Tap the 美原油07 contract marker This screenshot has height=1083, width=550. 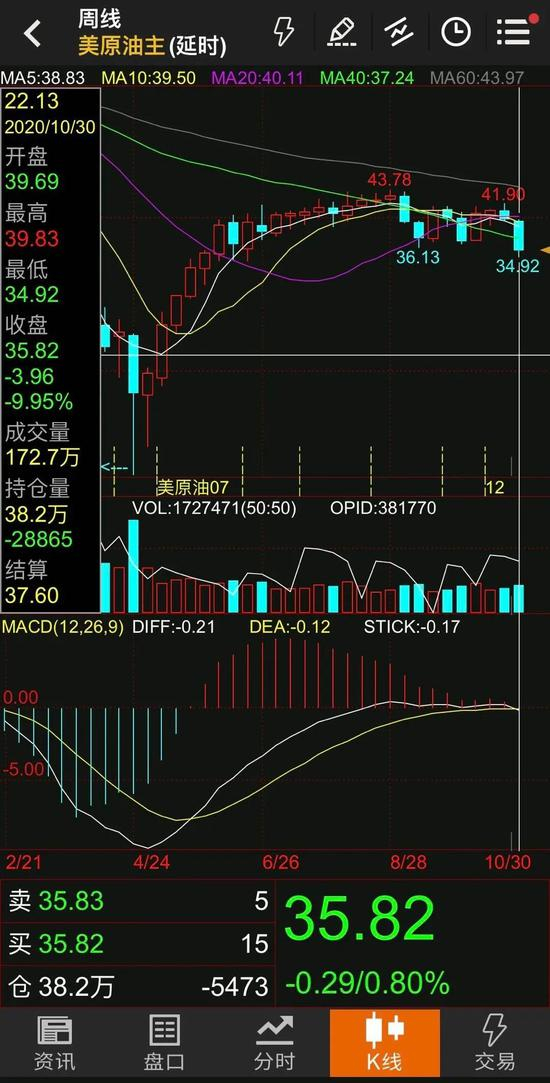(x=192, y=488)
